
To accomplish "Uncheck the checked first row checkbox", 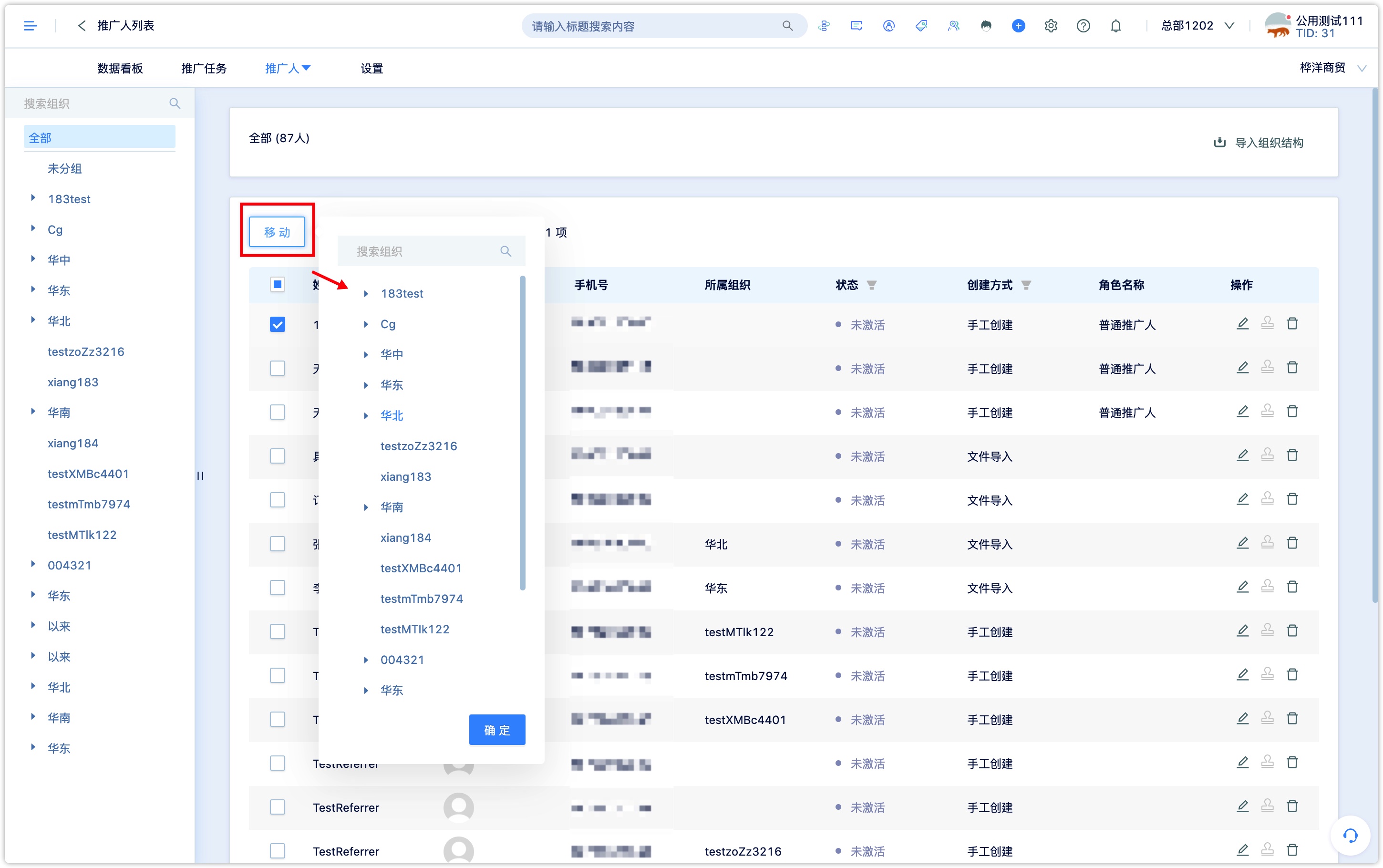I will (277, 325).
